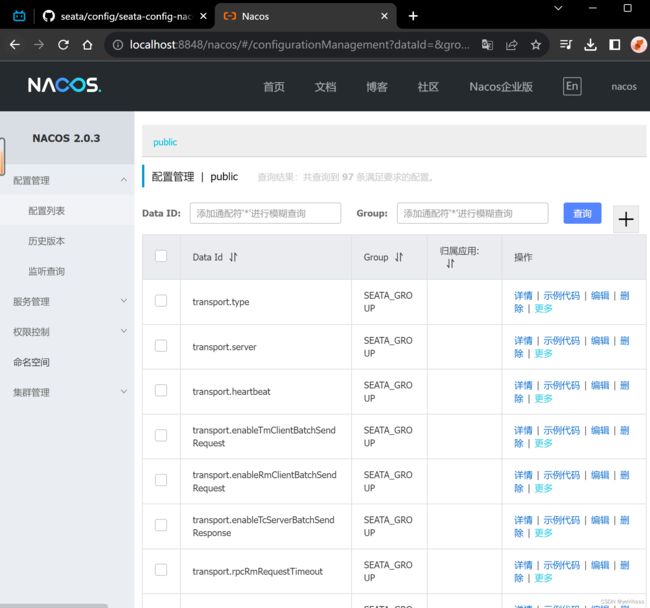Open 文档 in the top navigation
Image resolution: width=650 pixels, height=608 pixels.
[325, 87]
